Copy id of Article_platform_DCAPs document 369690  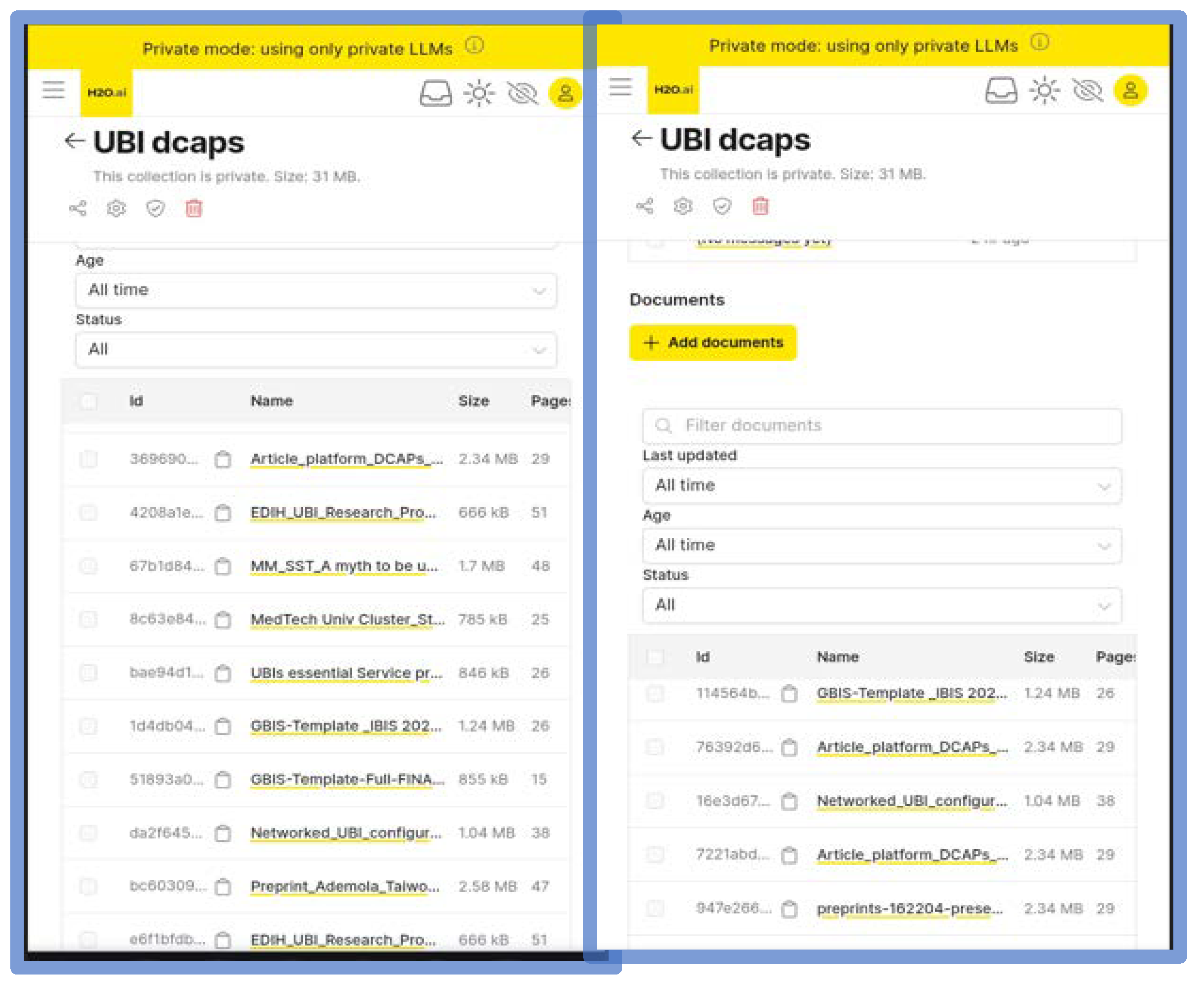tap(223, 459)
